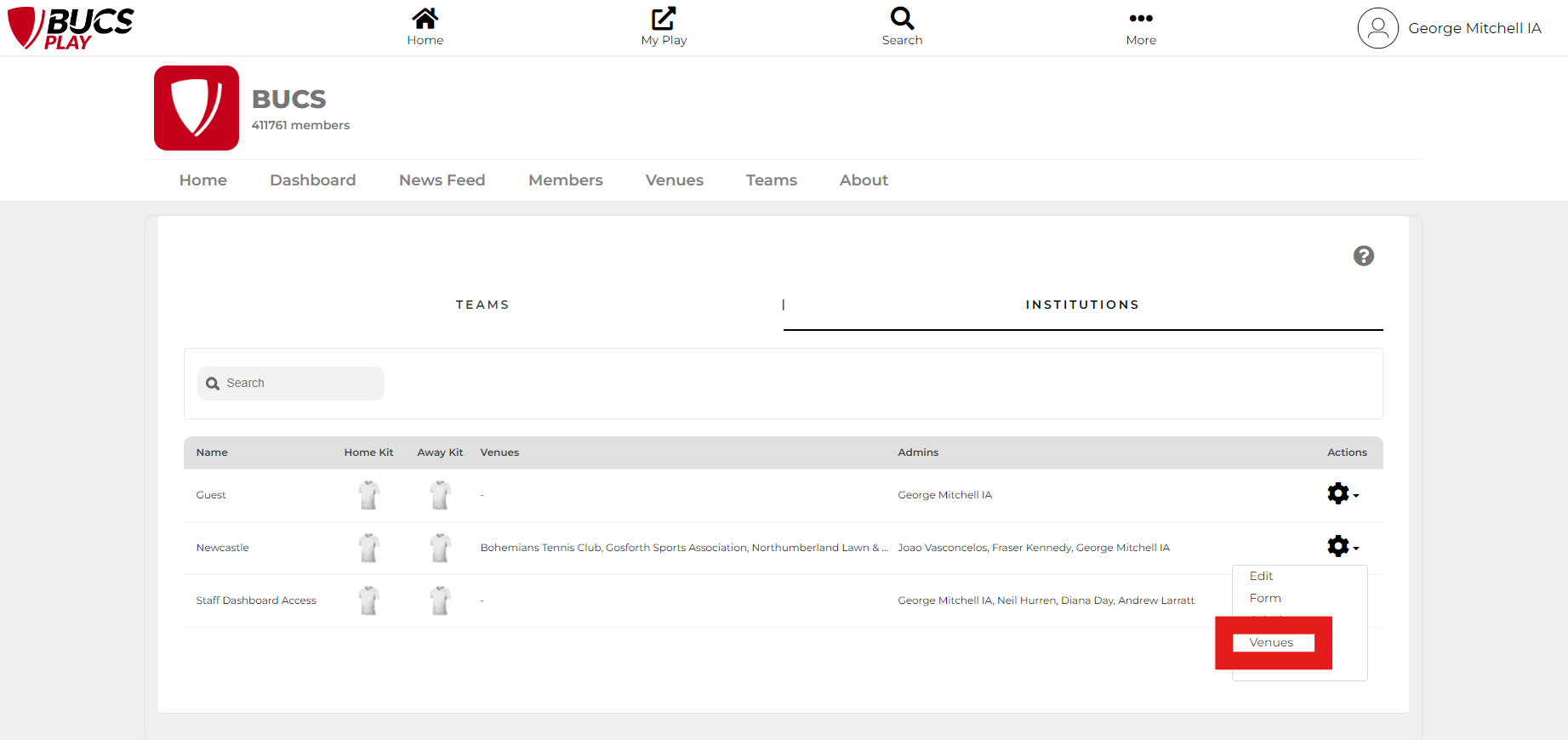The width and height of the screenshot is (1568, 740).
Task: Click the Newcastle away kit shirt icon
Action: [x=440, y=548]
